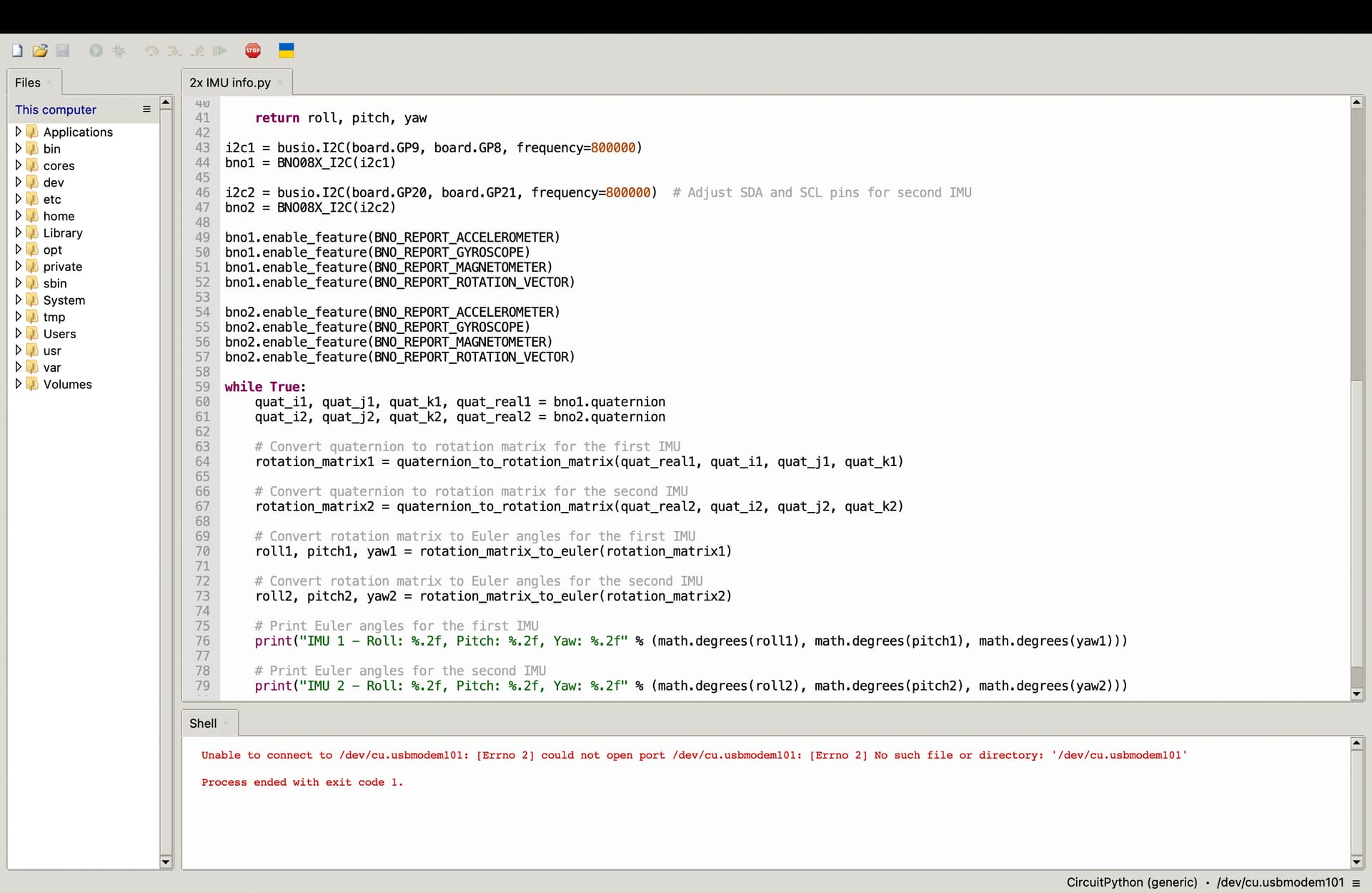The width and height of the screenshot is (1372, 893).
Task: Select the tmp folder row
Action: (84, 317)
